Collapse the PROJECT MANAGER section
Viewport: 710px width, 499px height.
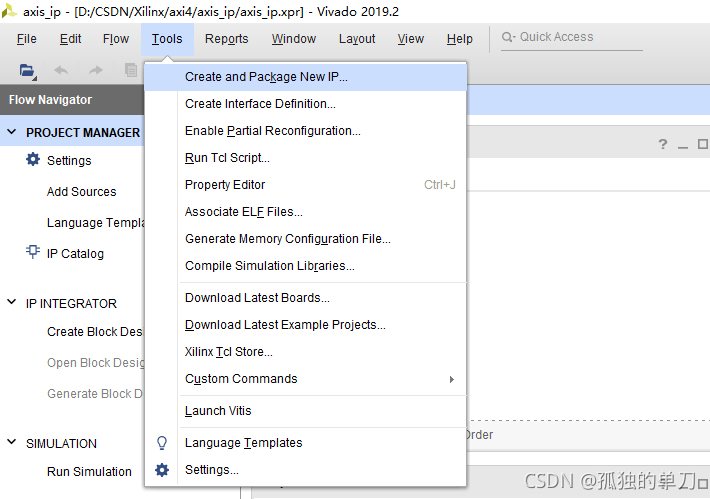[x=12, y=132]
